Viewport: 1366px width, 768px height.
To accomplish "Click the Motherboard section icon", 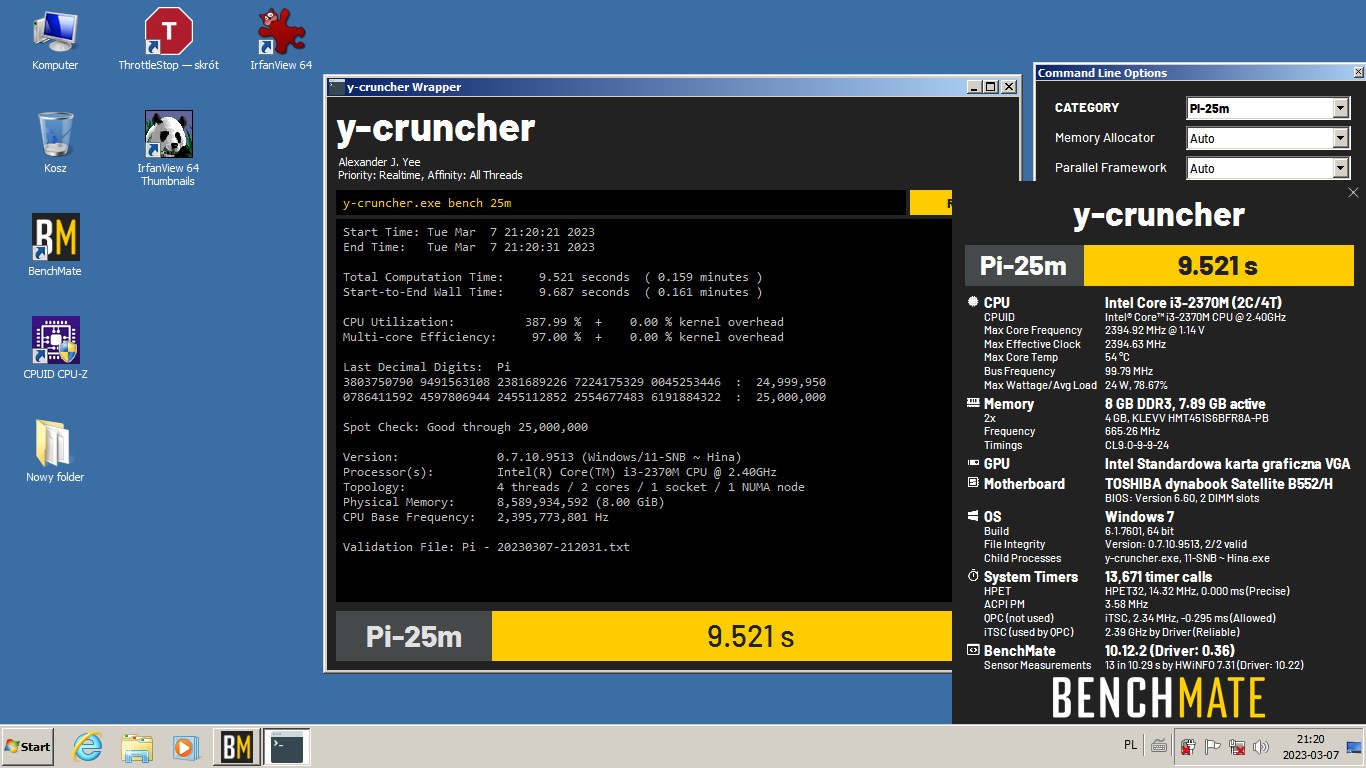I will [973, 483].
